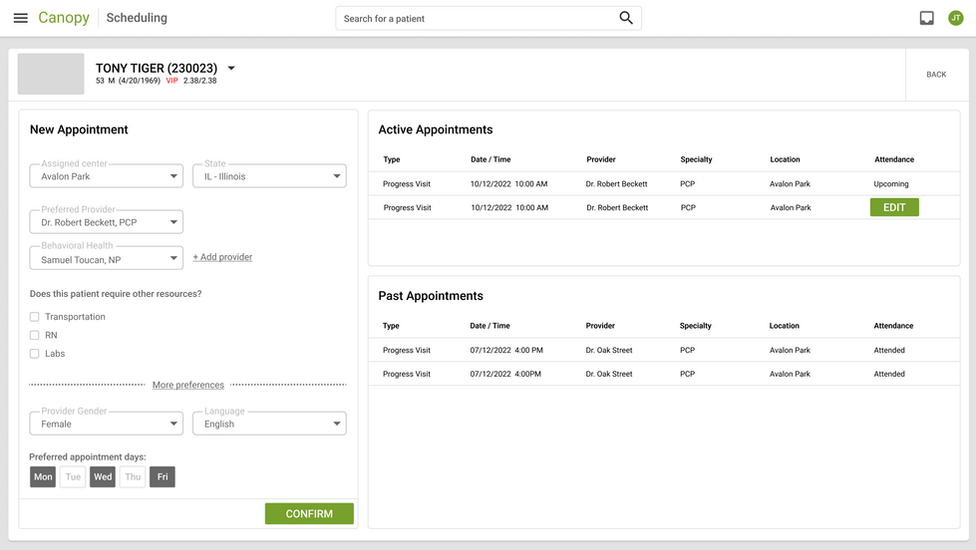Open the Behavioral Health provider dropdown
Screen dimensions: 976x550
coord(106,259)
